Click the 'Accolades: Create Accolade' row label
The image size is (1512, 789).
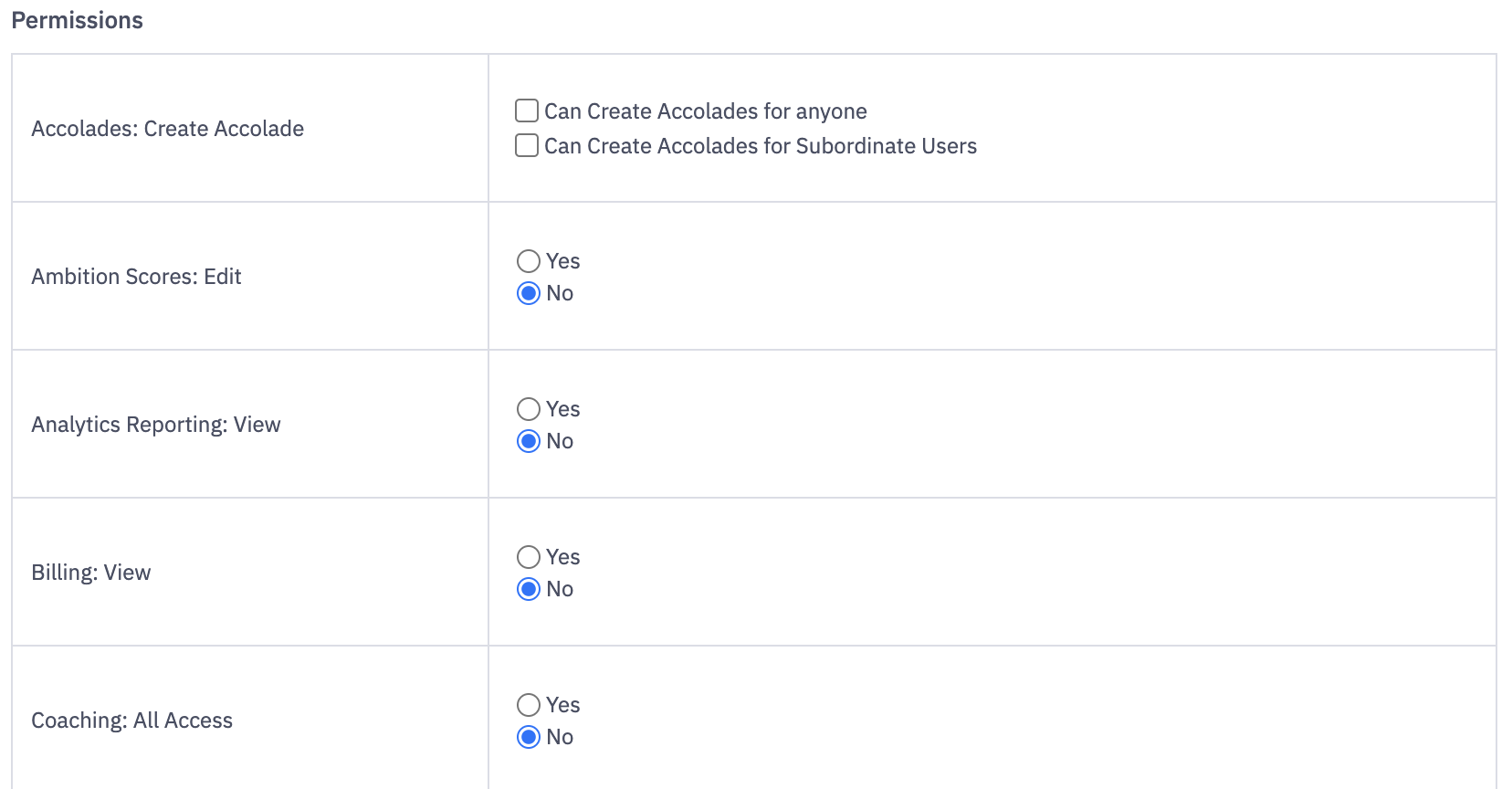pyautogui.click(x=167, y=129)
